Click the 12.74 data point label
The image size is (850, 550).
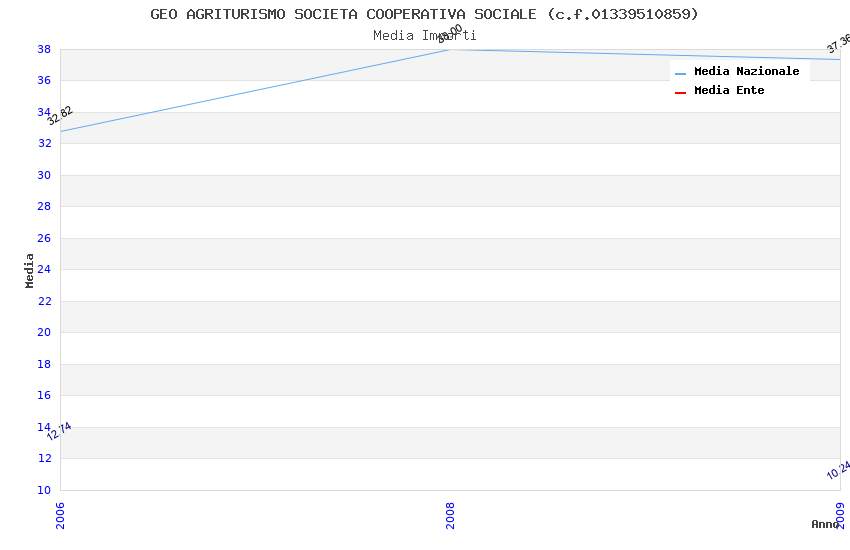tap(59, 431)
